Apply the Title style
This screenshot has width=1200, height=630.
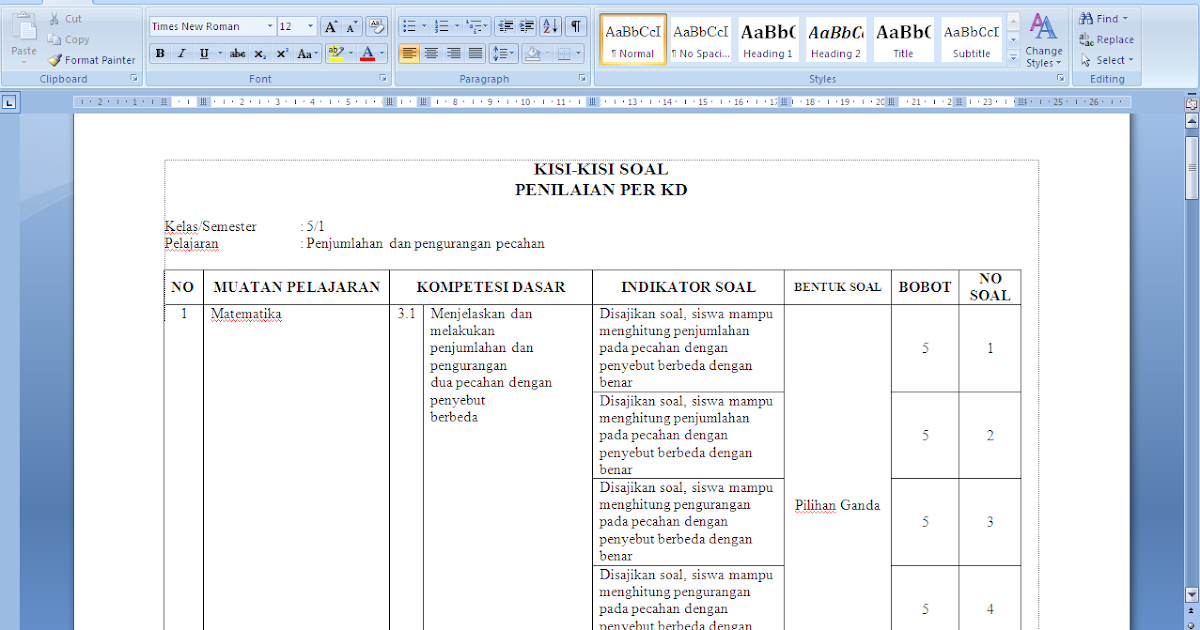pyautogui.click(x=904, y=40)
